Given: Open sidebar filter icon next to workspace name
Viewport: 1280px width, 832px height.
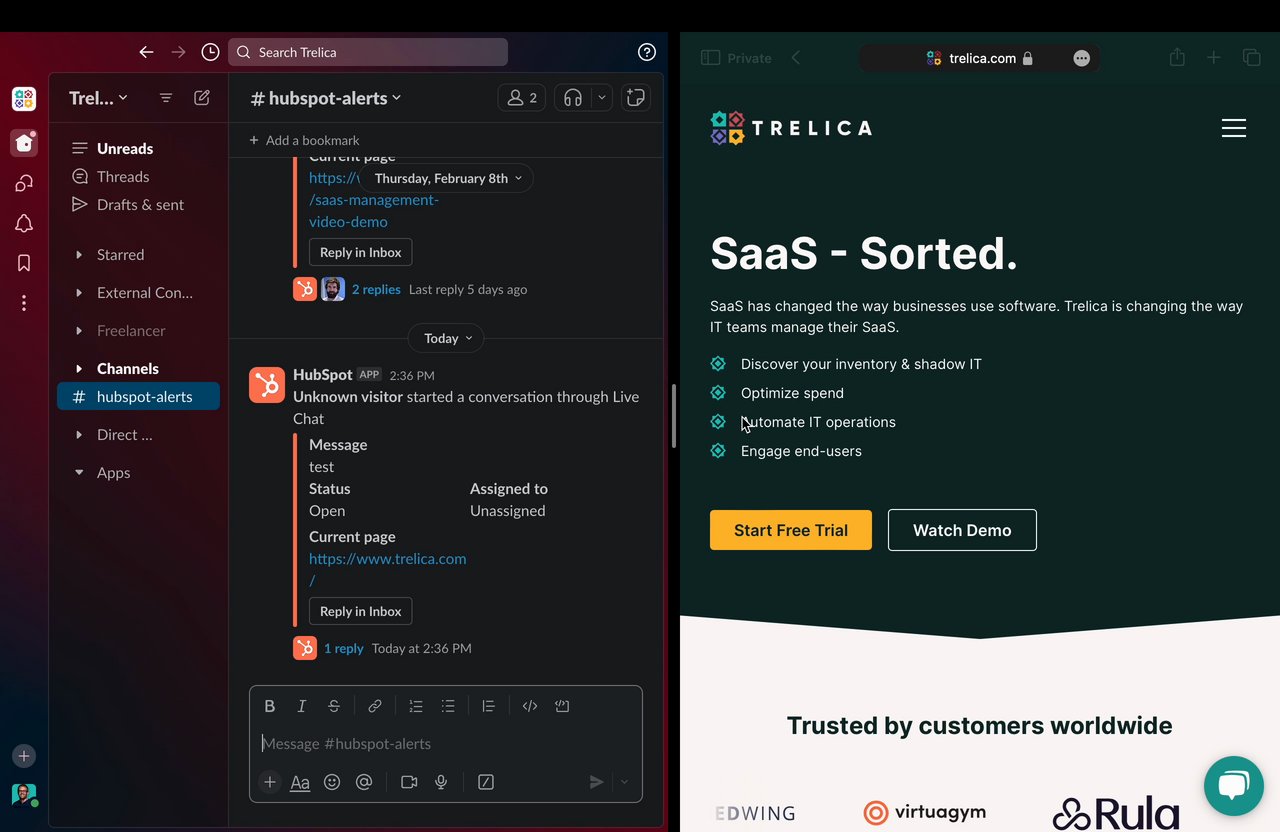Looking at the screenshot, I should pos(166,98).
